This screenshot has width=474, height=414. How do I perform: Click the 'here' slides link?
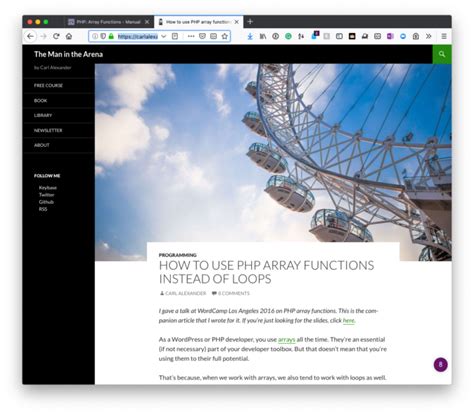pyautogui.click(x=348, y=321)
